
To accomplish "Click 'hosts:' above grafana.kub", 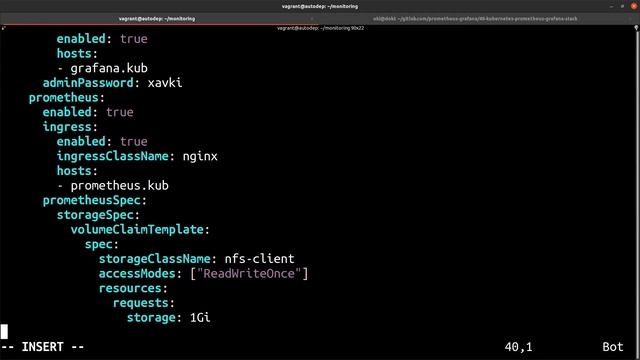I will [77, 53].
